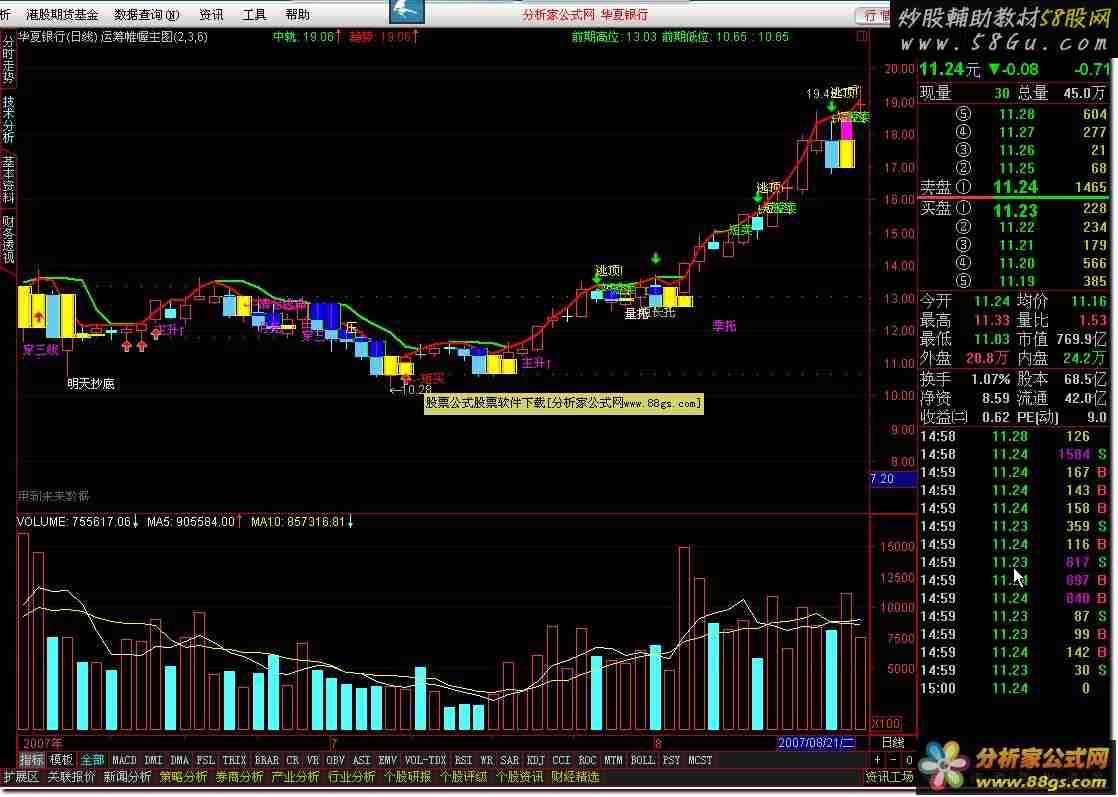Open the 券商分析 link

coord(240,777)
